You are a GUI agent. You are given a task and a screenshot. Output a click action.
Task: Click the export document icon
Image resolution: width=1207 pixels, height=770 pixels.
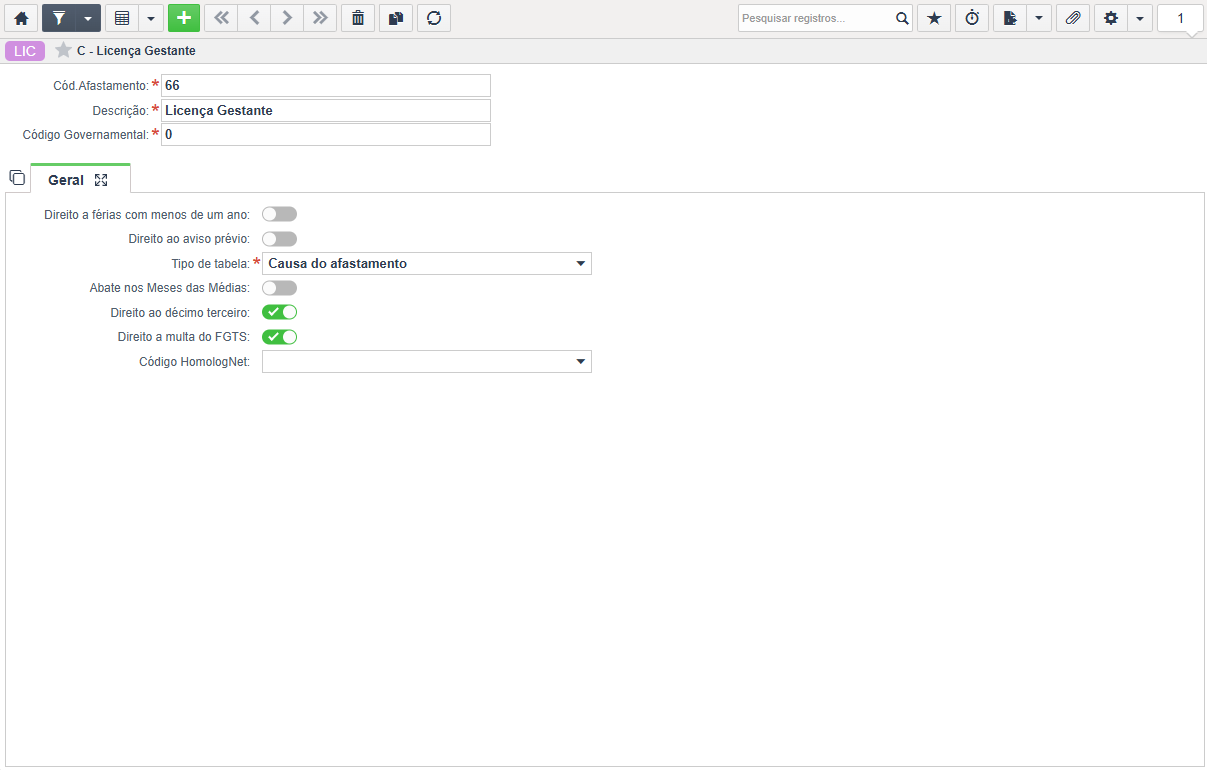click(1010, 18)
